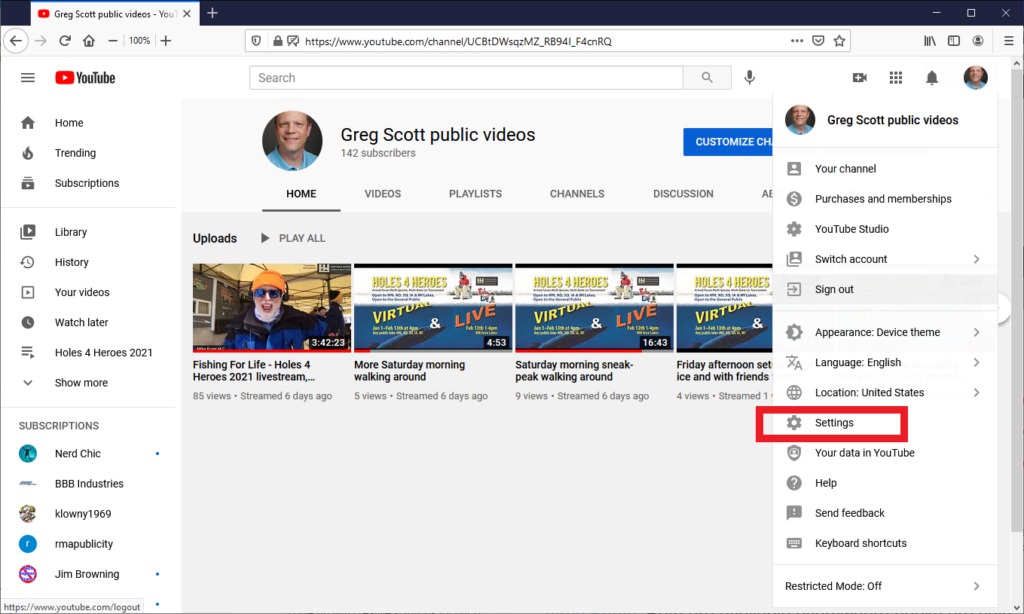Open the Firefox Library icon
Viewport: 1024px width, 614px height.
(x=929, y=40)
